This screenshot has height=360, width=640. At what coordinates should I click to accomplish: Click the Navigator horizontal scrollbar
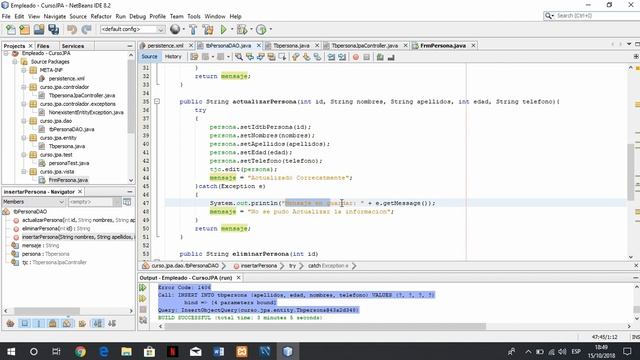pyautogui.click(x=47, y=311)
